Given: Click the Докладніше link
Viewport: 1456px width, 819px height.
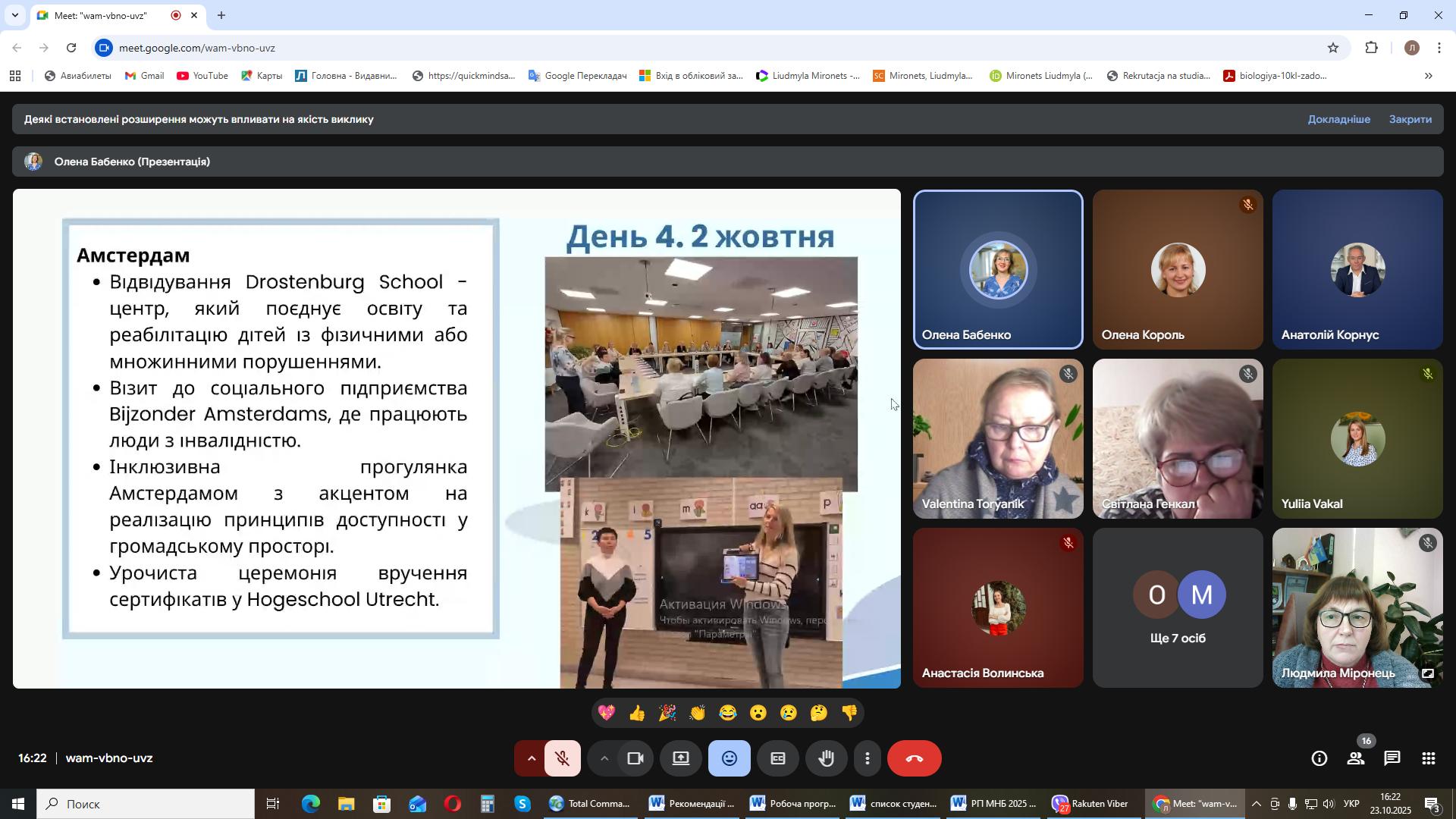Looking at the screenshot, I should tap(1338, 120).
